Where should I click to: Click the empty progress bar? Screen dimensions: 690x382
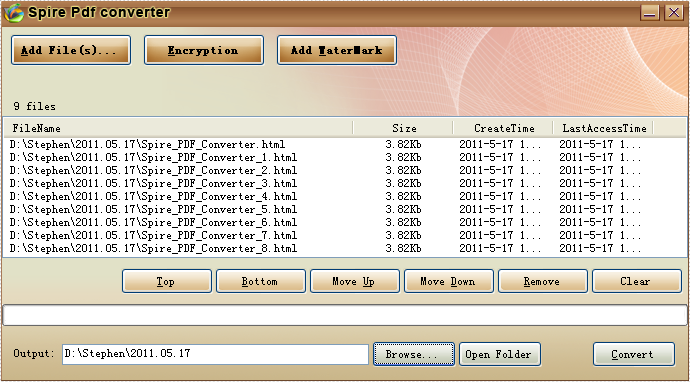click(345, 315)
